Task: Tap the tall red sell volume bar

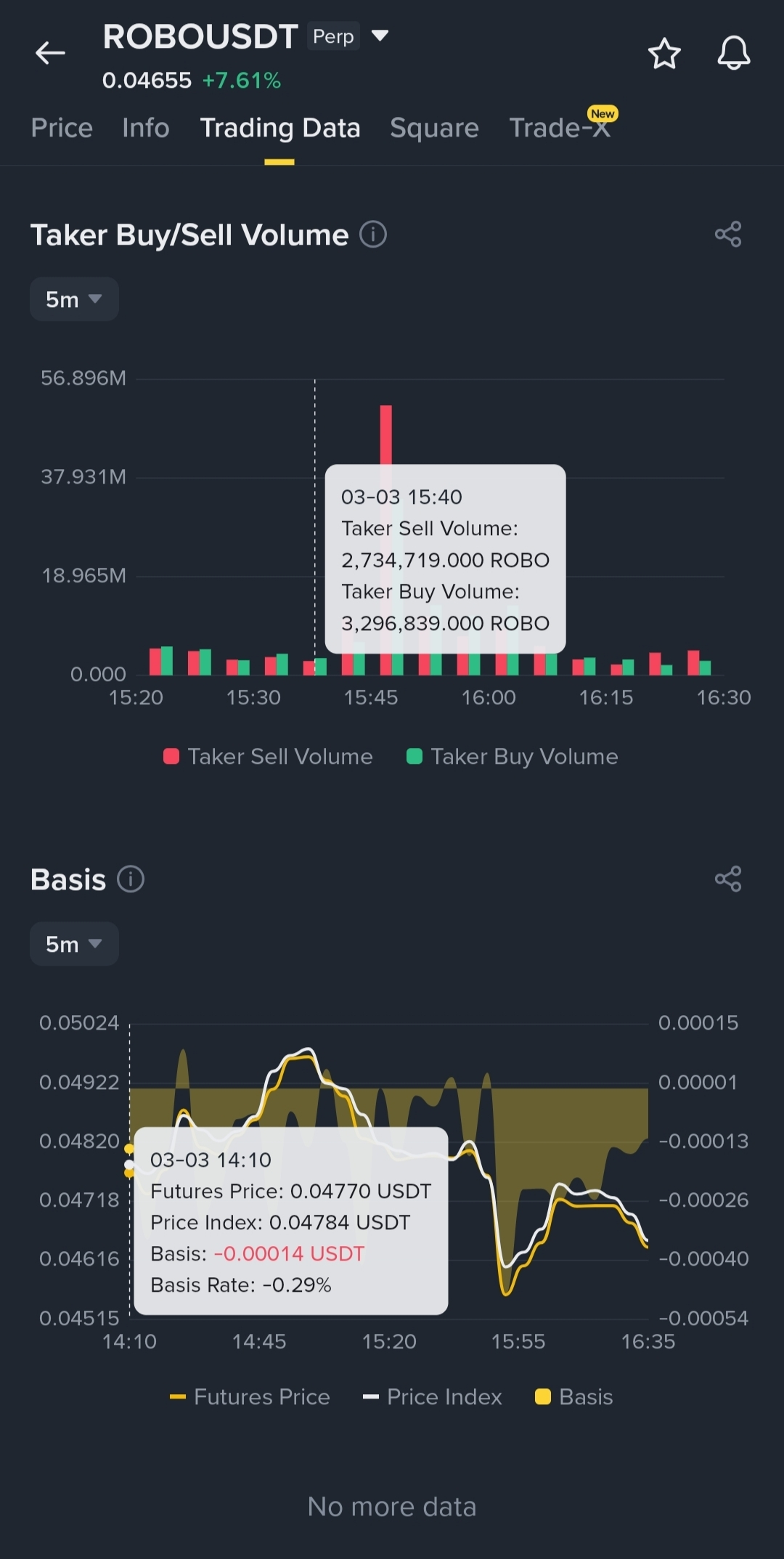Action: [385, 434]
